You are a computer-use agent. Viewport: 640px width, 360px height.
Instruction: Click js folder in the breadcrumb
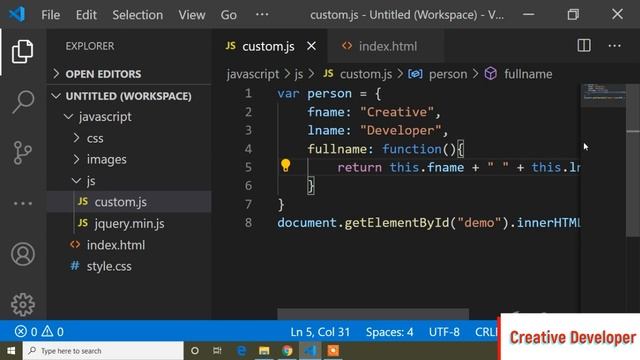point(299,74)
